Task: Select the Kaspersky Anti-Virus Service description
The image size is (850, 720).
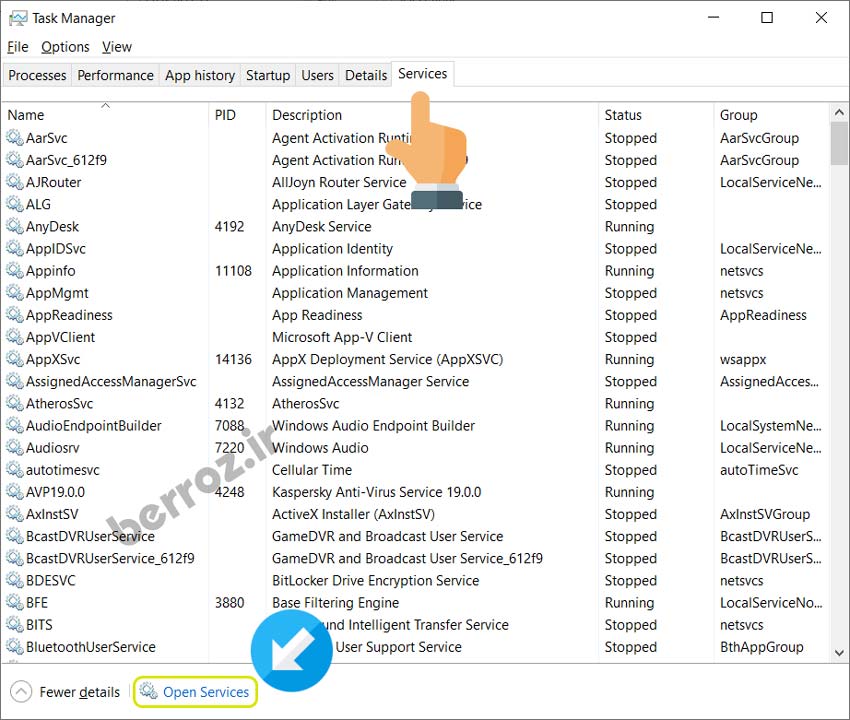Action: (376, 492)
